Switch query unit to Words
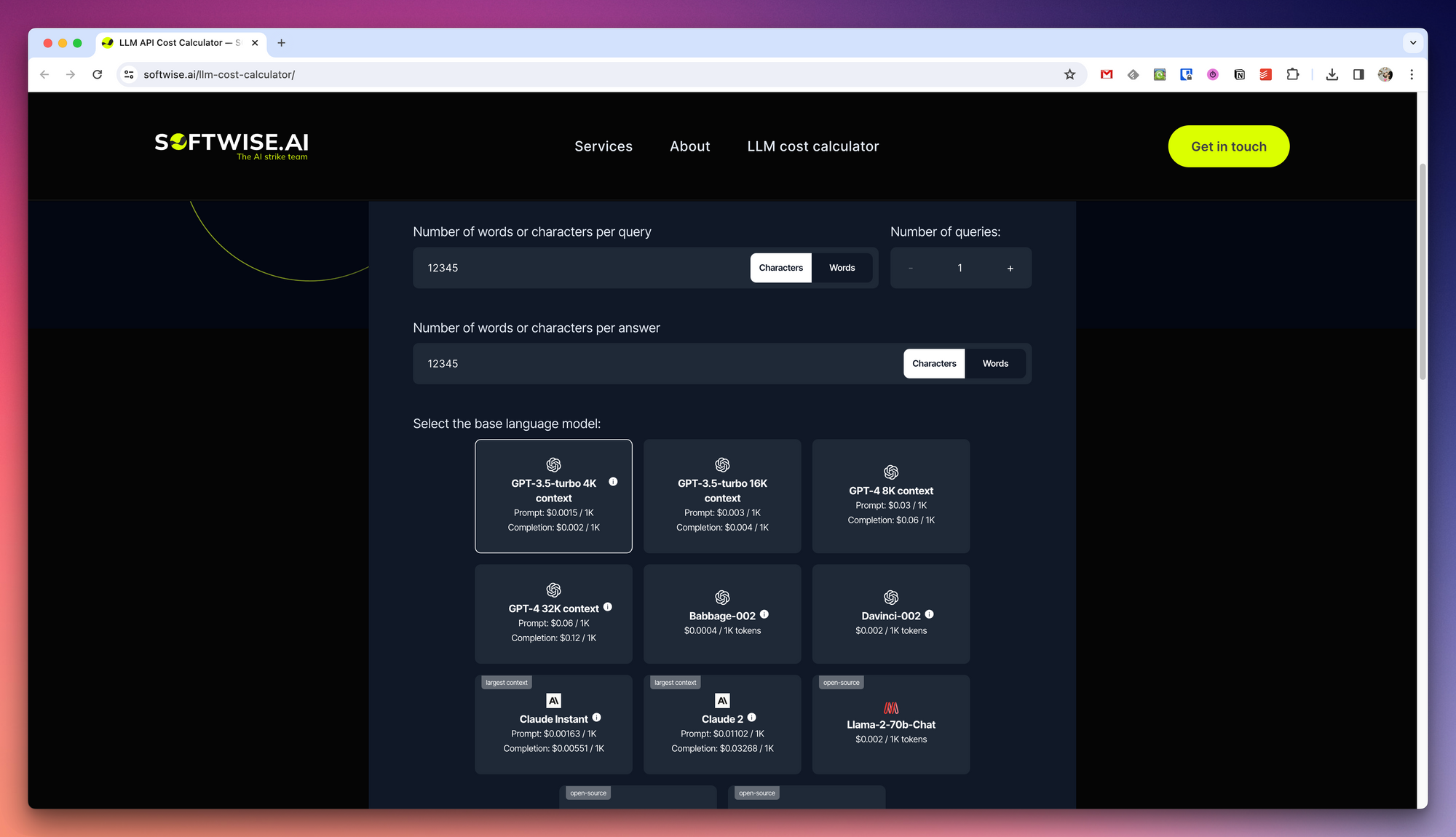Screen dimensions: 1456x837 pos(842,268)
